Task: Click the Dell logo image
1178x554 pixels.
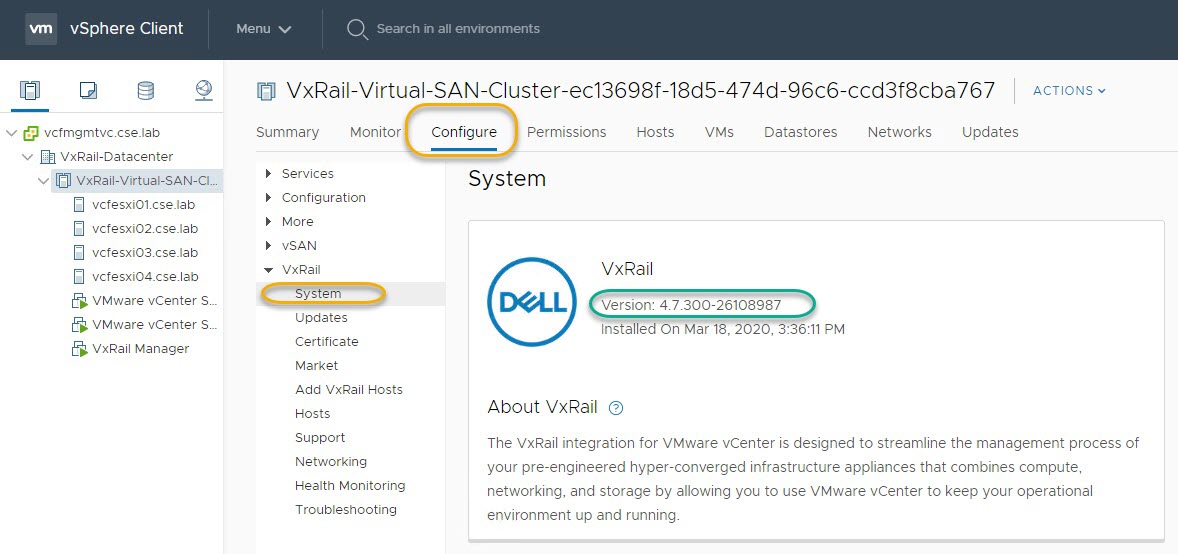Action: click(x=530, y=302)
